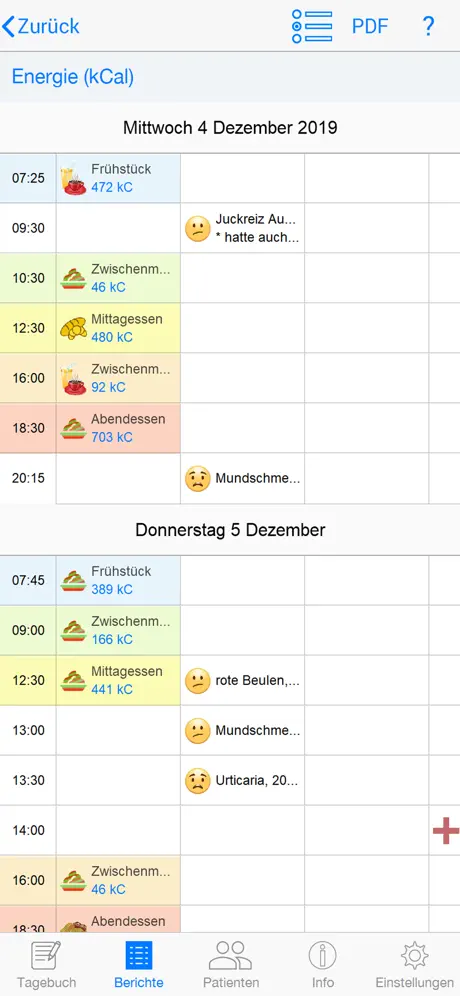
Task: Open the 20:15 Mundschmerzen symptom entry
Action: (242, 478)
